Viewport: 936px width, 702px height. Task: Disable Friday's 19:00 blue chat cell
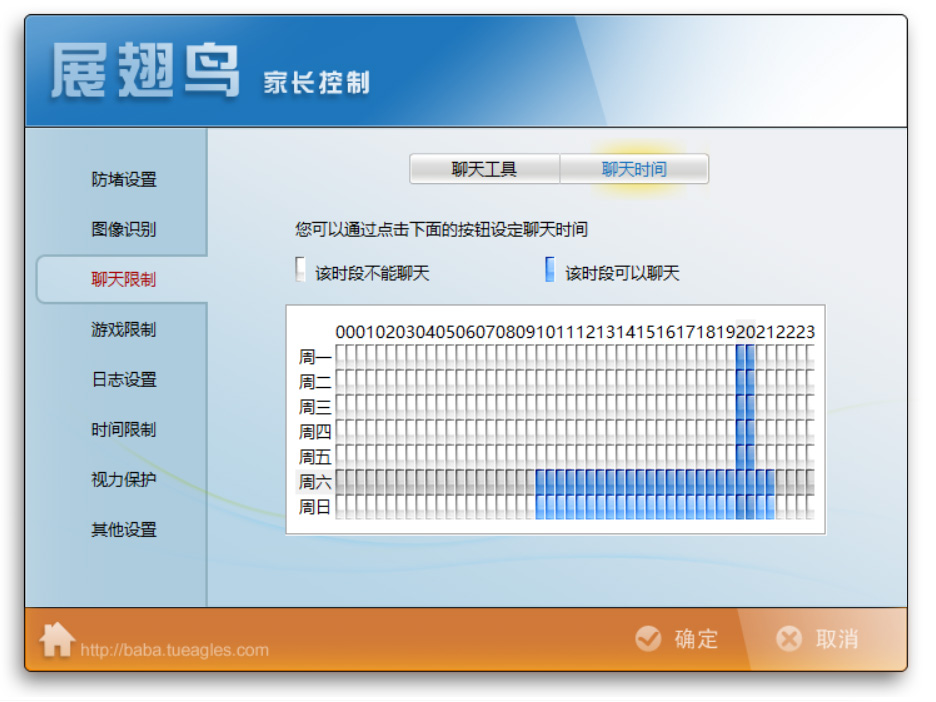728,456
